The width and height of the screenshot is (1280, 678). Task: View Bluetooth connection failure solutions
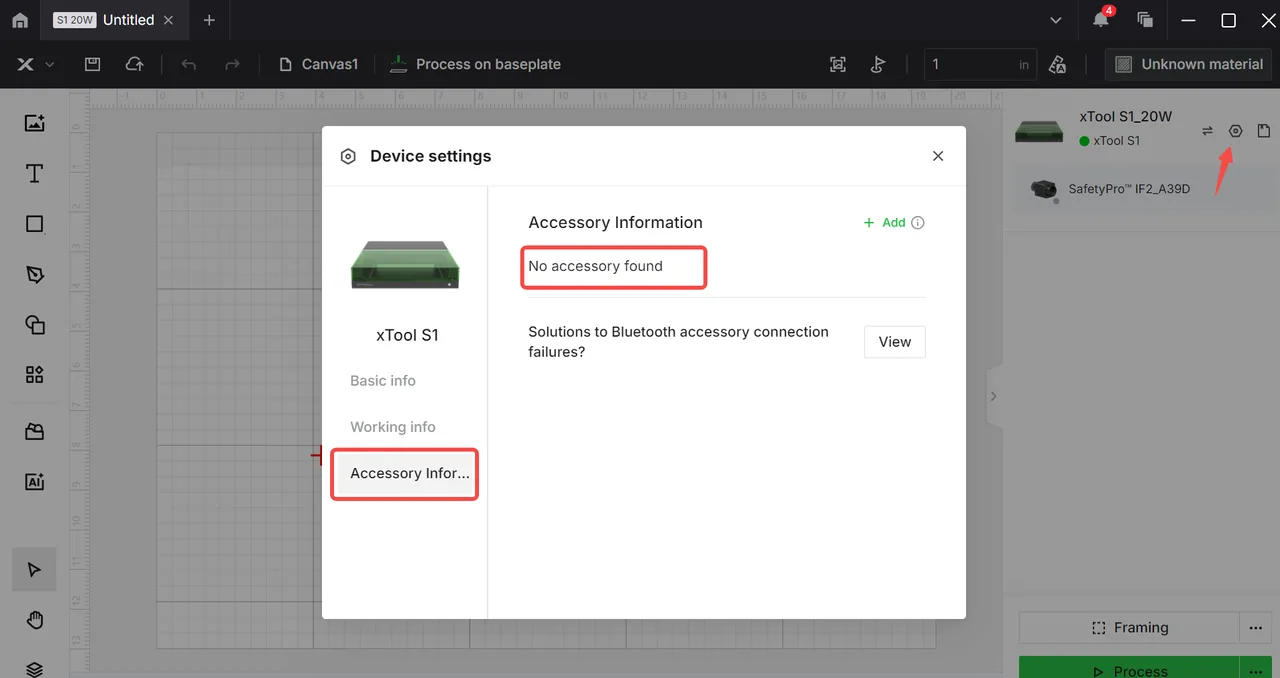point(895,342)
